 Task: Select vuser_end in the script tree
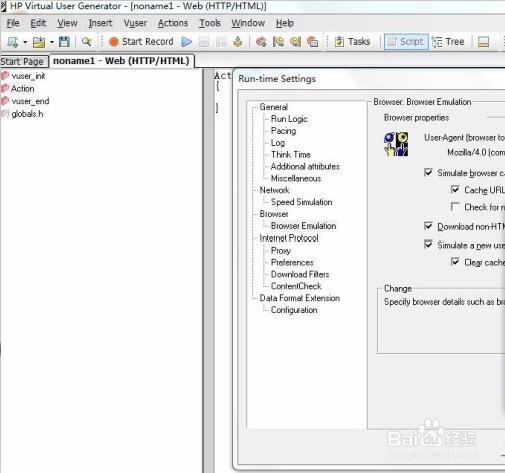(30, 101)
